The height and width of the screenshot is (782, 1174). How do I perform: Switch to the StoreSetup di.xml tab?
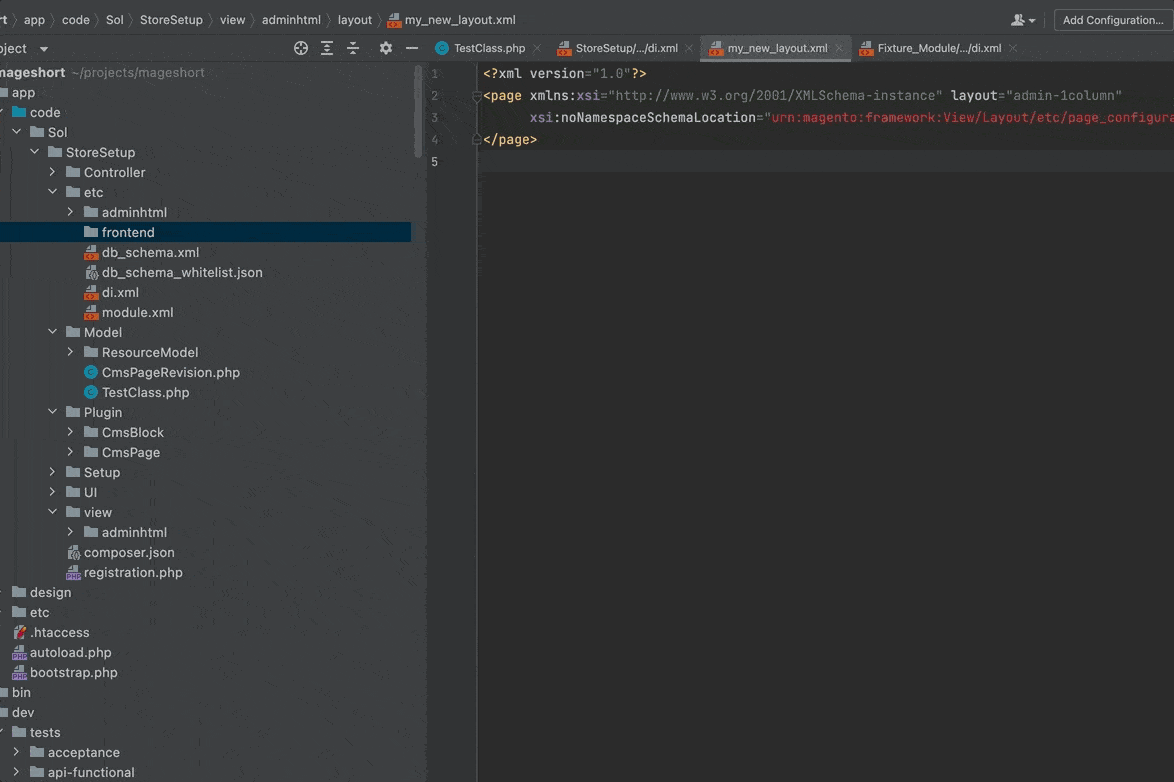coord(626,48)
